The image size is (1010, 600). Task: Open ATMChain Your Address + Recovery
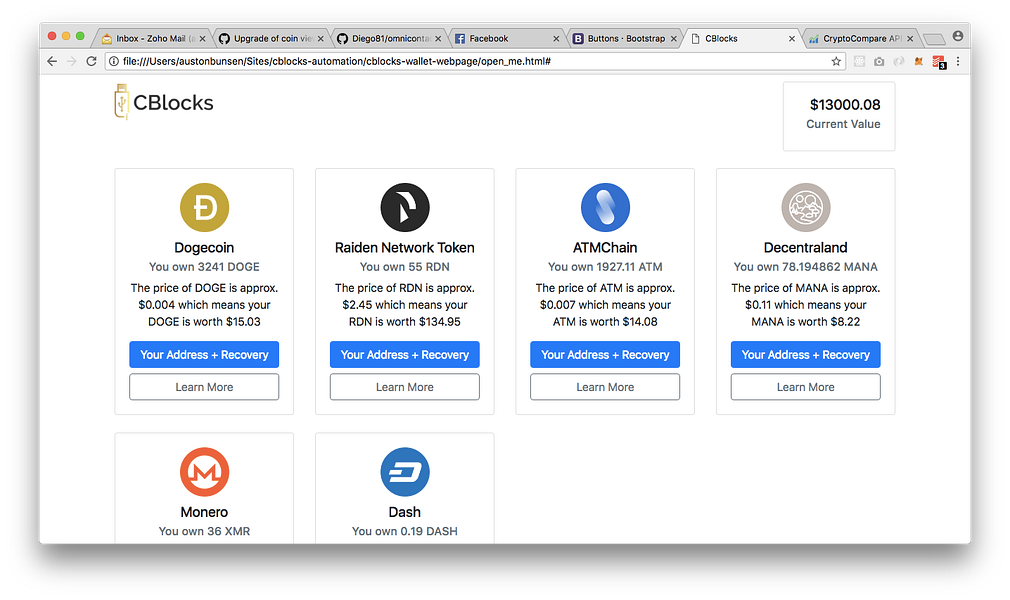click(605, 354)
